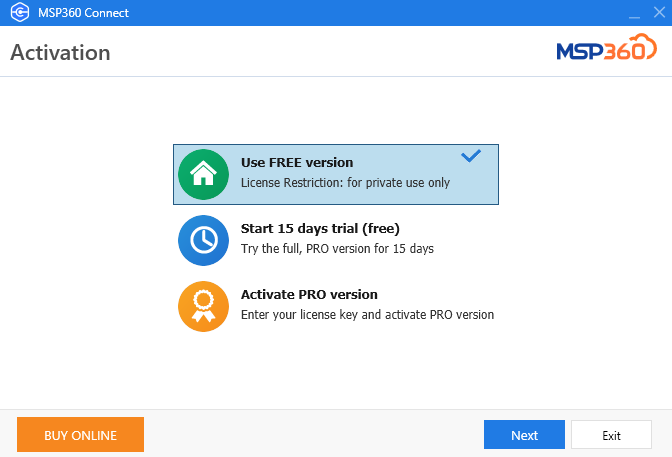Viewport: 672px width, 457px height.
Task: Click the MSP360 Connect title bar app icon
Action: (20, 12)
